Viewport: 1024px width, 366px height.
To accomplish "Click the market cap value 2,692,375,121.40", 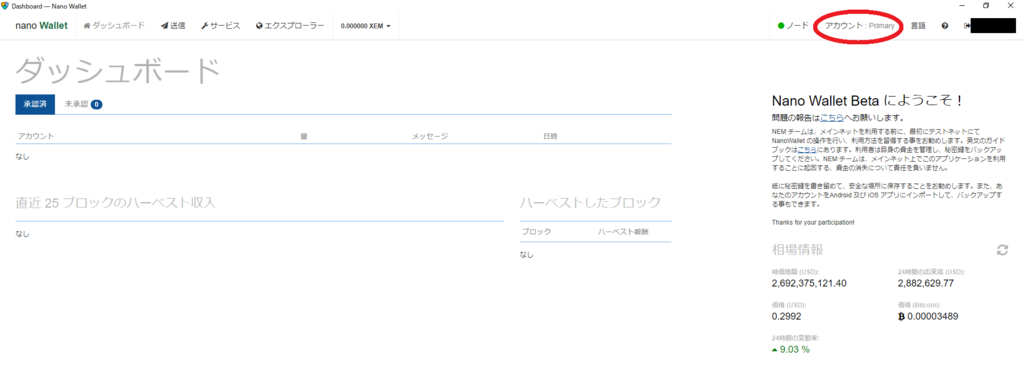I will [809, 283].
